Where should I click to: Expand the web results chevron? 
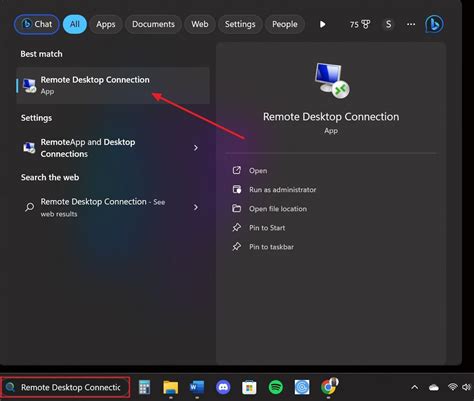click(x=196, y=207)
